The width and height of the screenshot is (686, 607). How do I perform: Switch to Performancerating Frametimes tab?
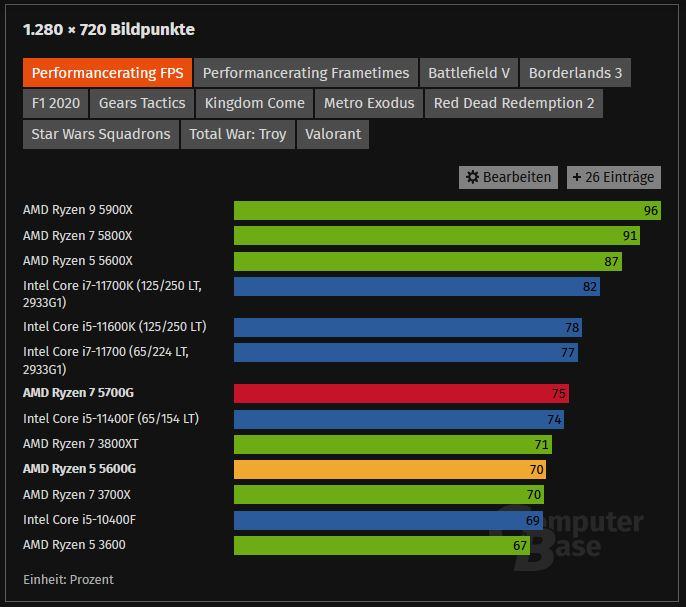(306, 73)
